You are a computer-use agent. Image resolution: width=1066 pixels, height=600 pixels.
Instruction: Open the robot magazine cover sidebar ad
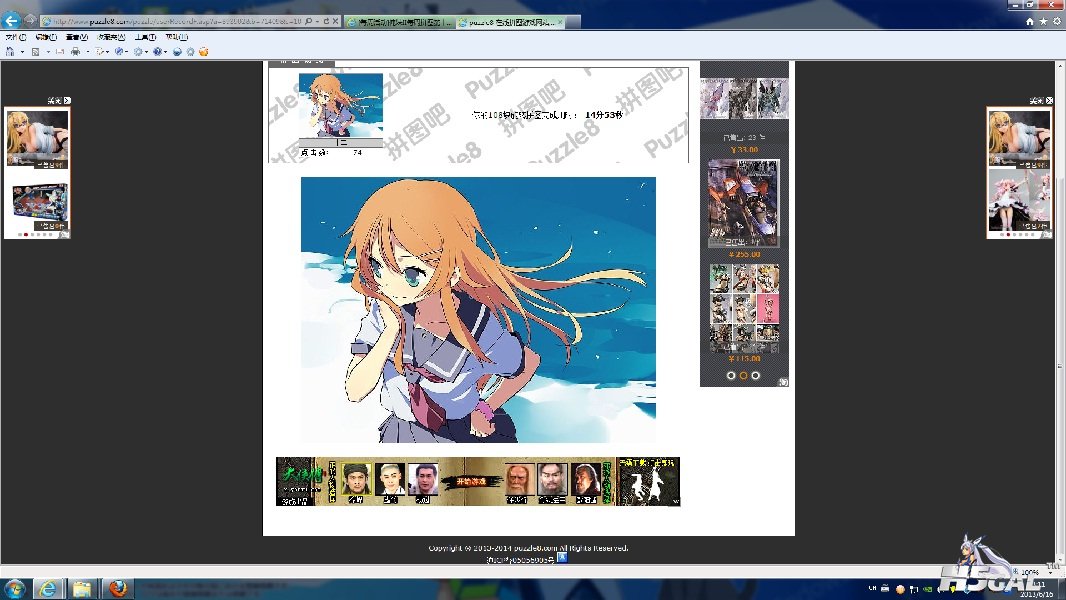(x=744, y=203)
